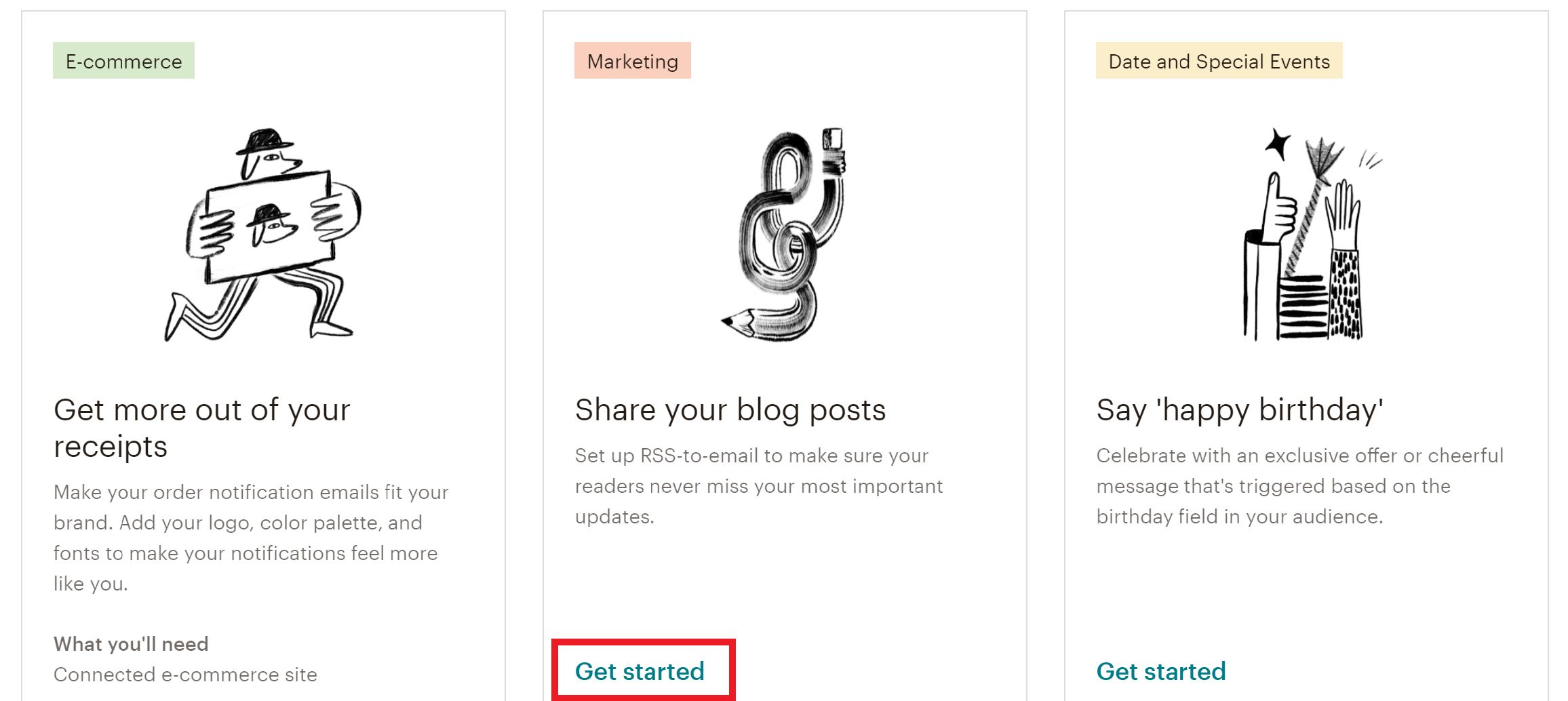Click the thumbs-up and raised hand illustration
1568x701 pixels.
point(1306,234)
